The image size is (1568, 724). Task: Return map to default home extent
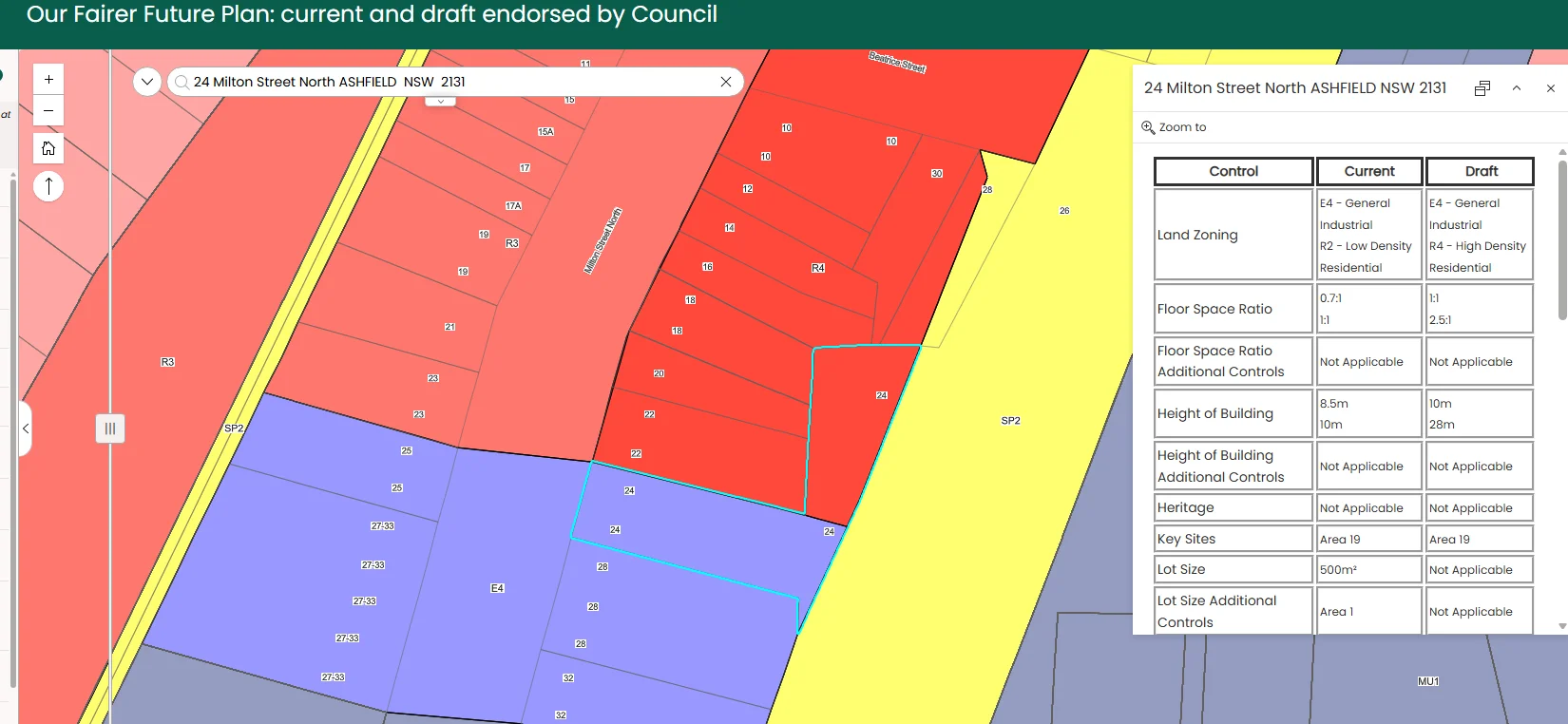tap(48, 148)
